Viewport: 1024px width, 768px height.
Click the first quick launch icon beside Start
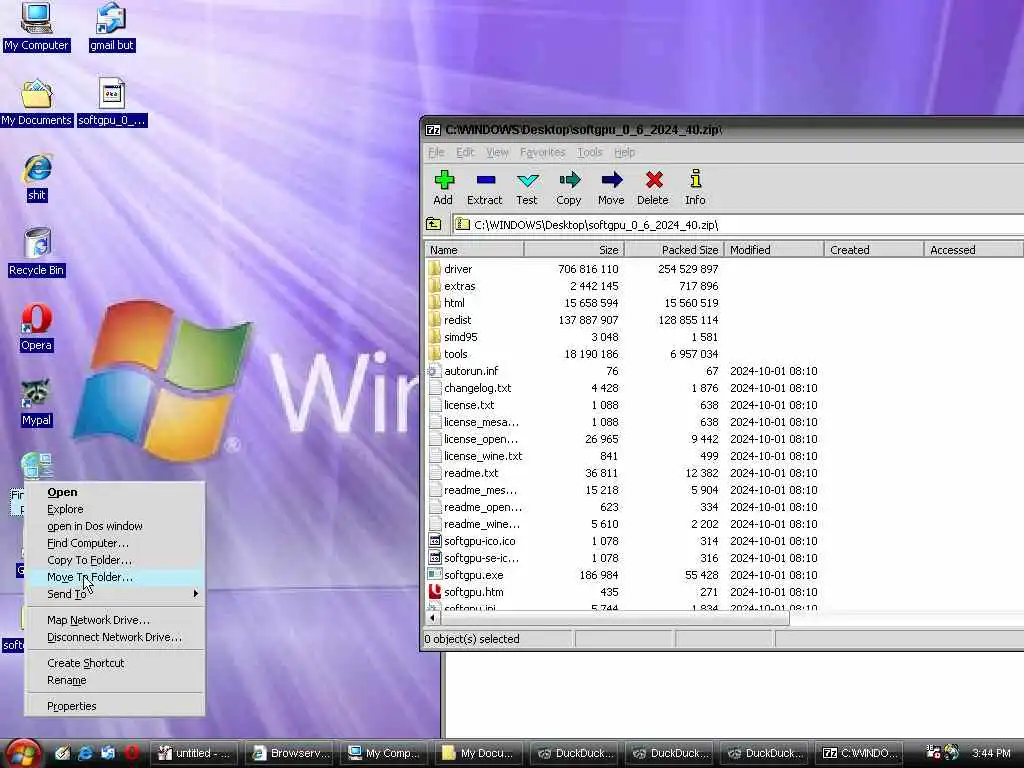[x=63, y=753]
